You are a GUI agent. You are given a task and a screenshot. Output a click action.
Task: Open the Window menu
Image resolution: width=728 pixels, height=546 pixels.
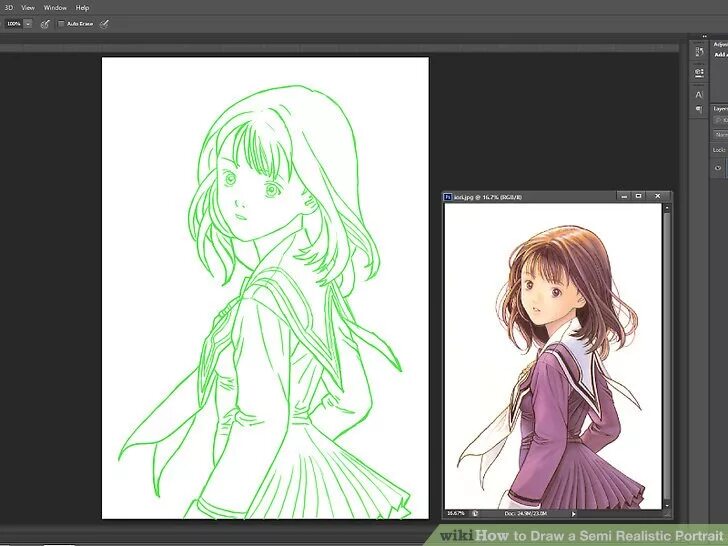(55, 7)
